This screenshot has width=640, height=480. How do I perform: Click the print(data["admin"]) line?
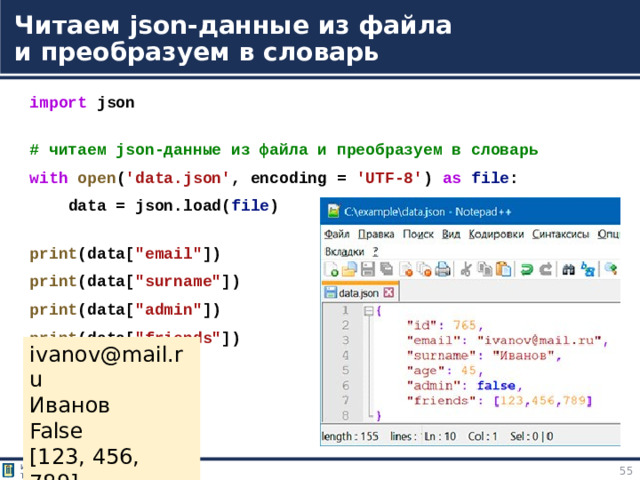pos(125,310)
